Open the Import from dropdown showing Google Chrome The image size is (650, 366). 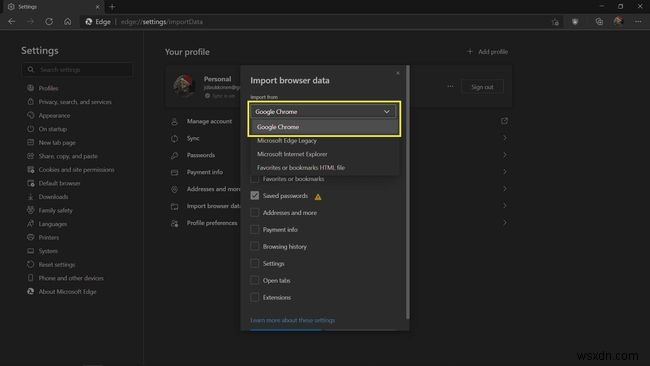(323, 111)
